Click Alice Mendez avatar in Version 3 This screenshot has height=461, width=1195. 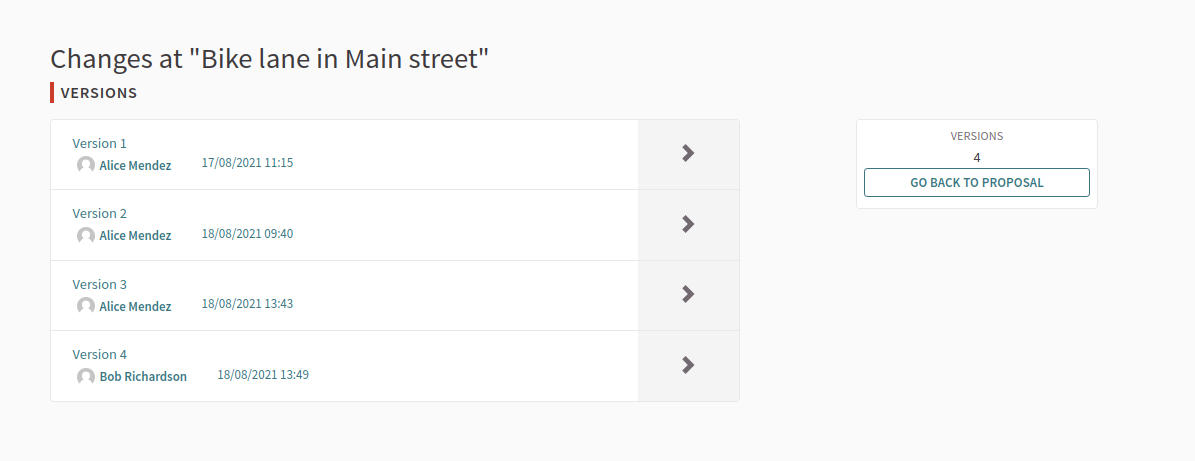coord(86,306)
